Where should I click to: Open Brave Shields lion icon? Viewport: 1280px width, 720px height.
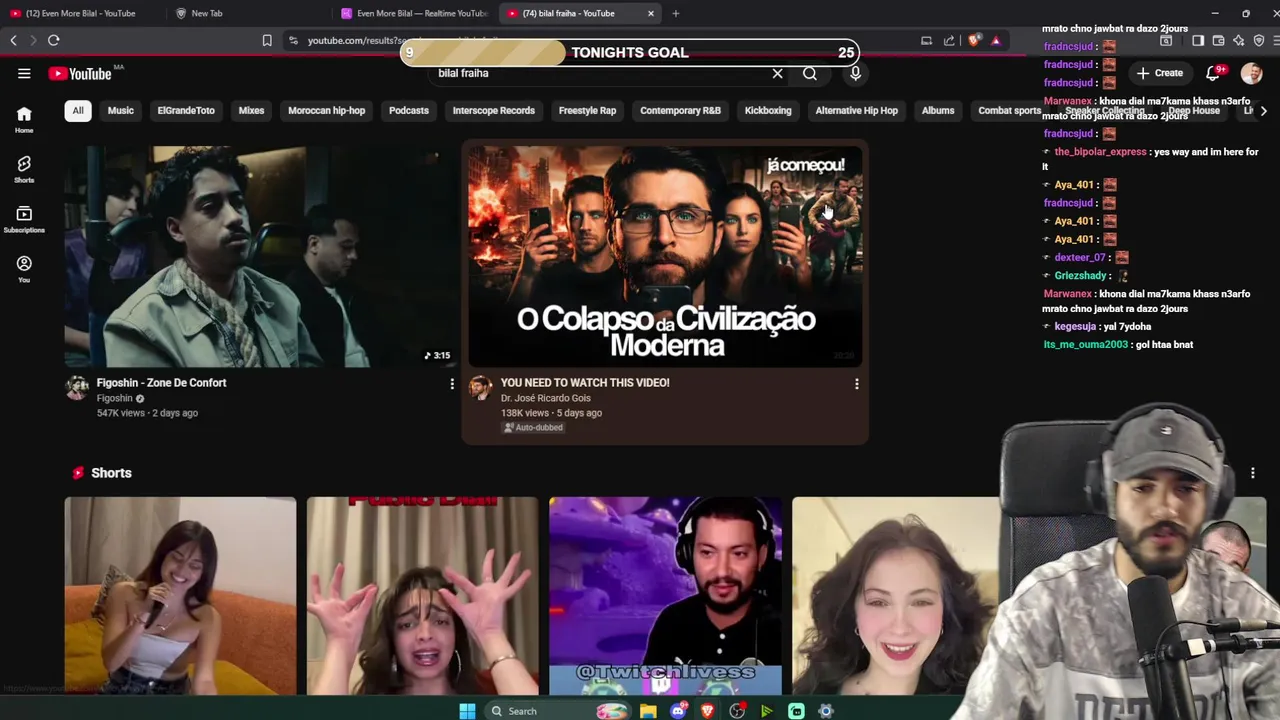[973, 40]
